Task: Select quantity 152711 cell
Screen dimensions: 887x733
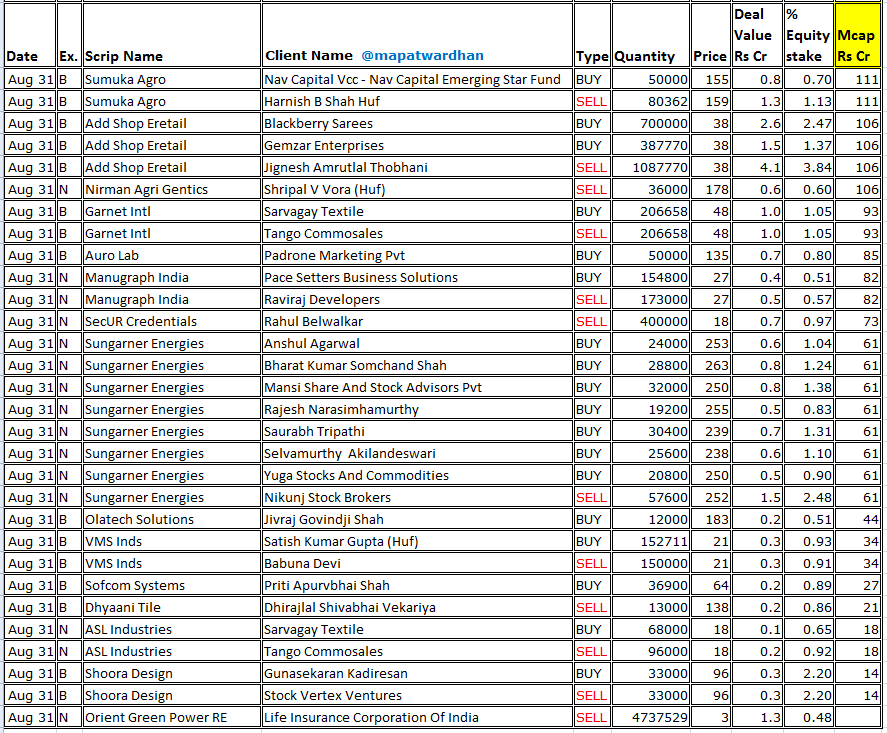Action: coord(651,542)
